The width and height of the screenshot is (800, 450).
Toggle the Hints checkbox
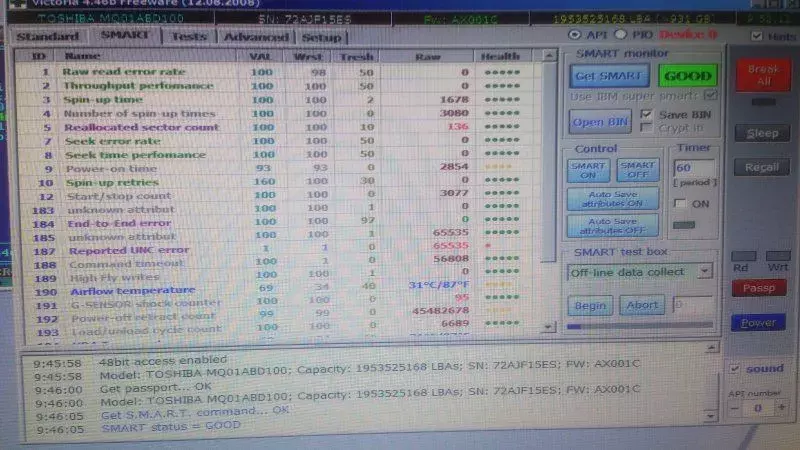757,36
